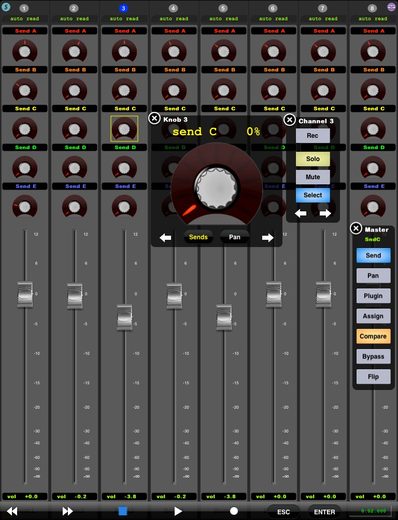Click channel 2 Send B knob
Viewport: 398px width, 520px height.
(x=74, y=90)
